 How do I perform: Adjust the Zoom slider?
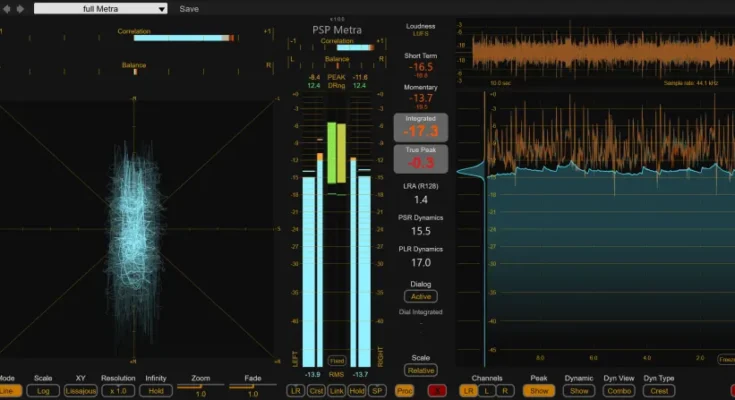(199, 387)
